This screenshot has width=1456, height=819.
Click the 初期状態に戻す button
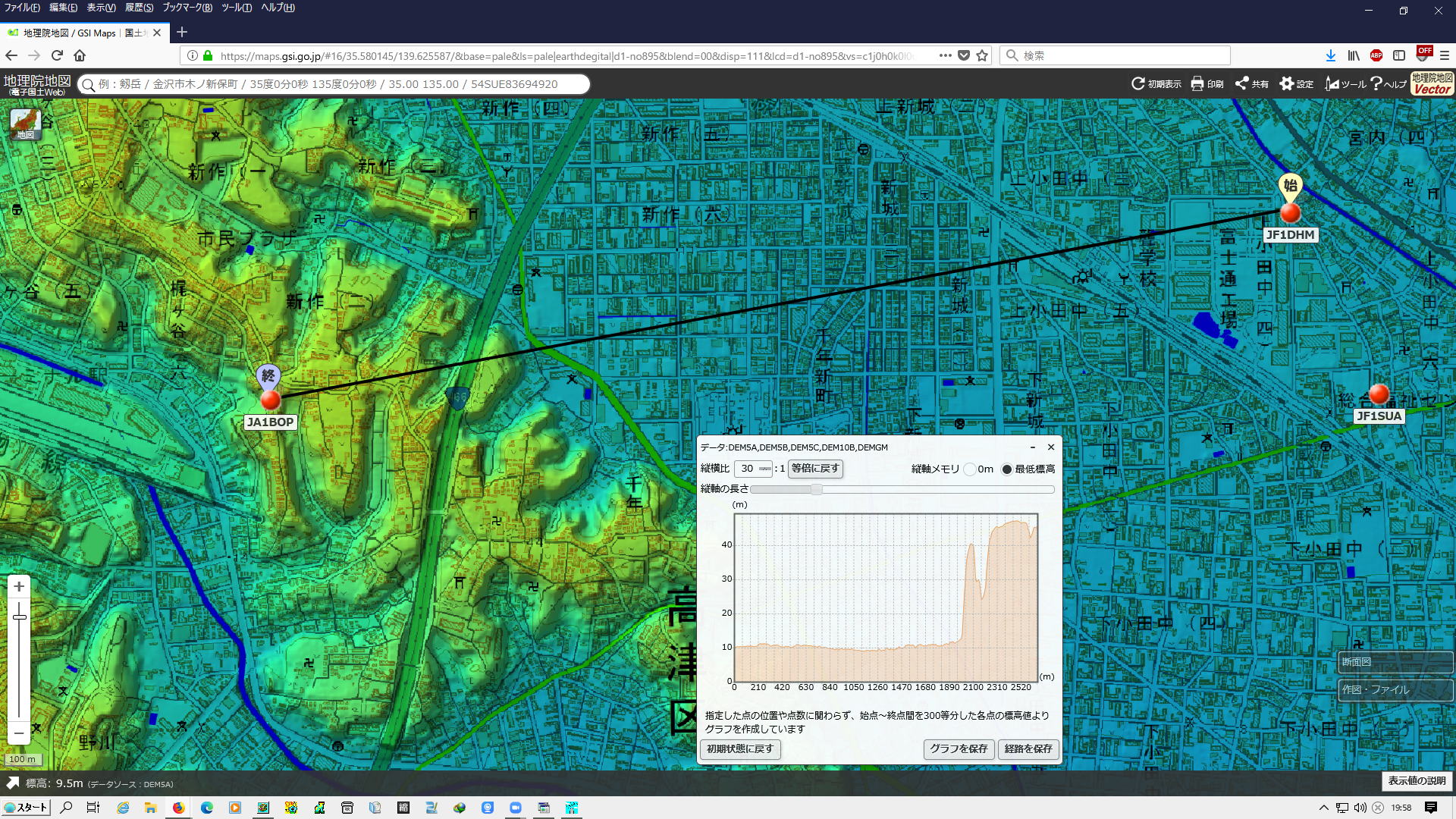tap(740, 749)
